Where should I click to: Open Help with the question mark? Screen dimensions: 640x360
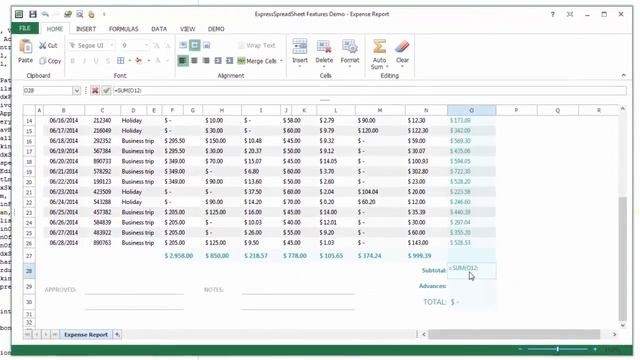point(553,14)
